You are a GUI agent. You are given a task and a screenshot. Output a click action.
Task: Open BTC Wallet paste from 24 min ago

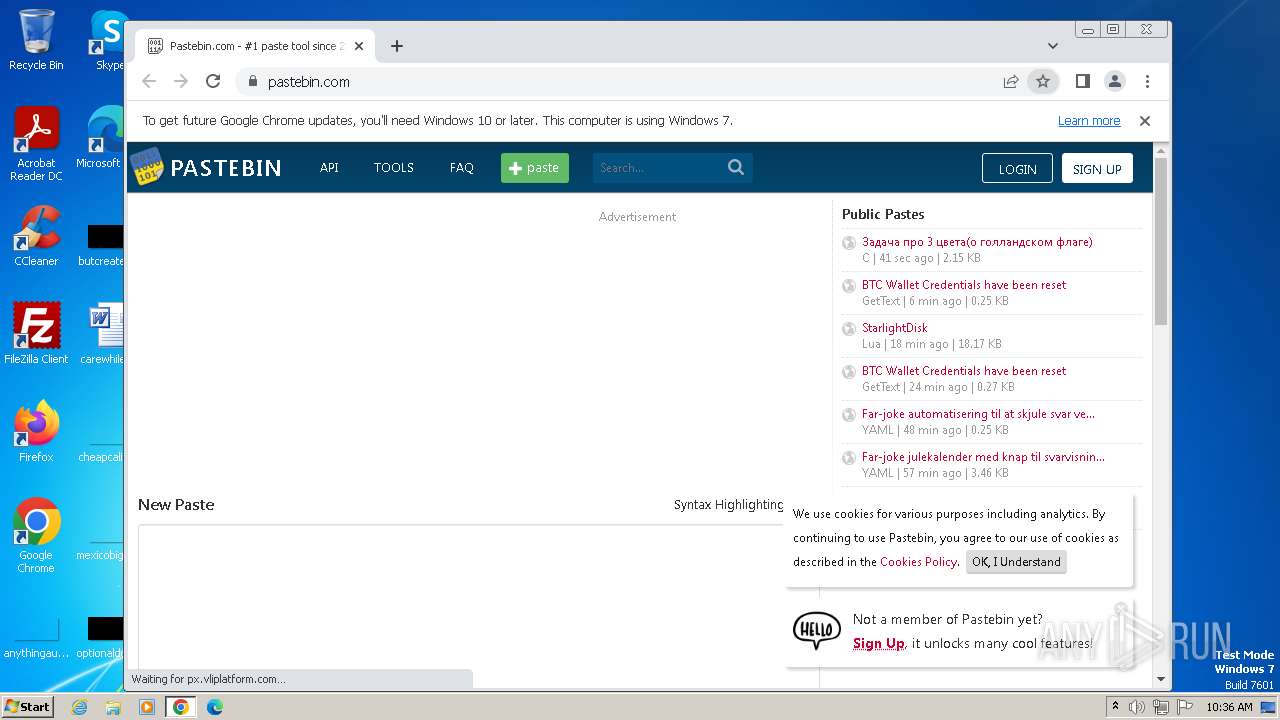(964, 371)
